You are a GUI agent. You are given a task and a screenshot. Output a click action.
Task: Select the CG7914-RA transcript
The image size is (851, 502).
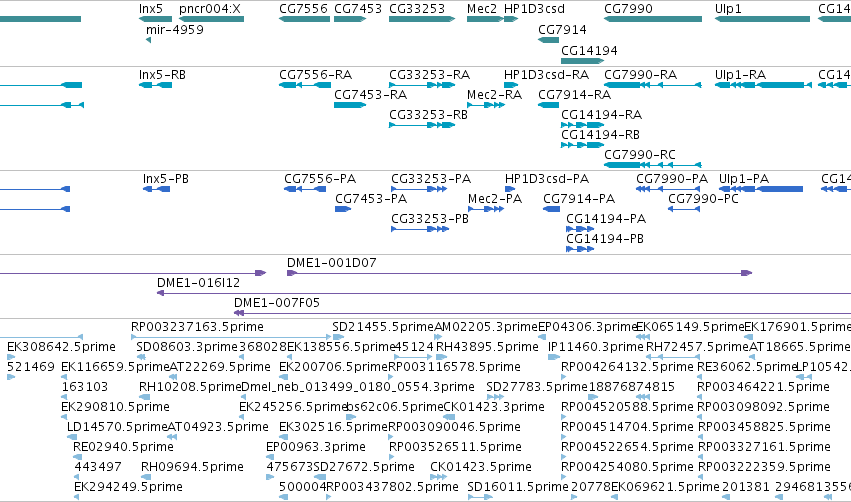coord(549,105)
